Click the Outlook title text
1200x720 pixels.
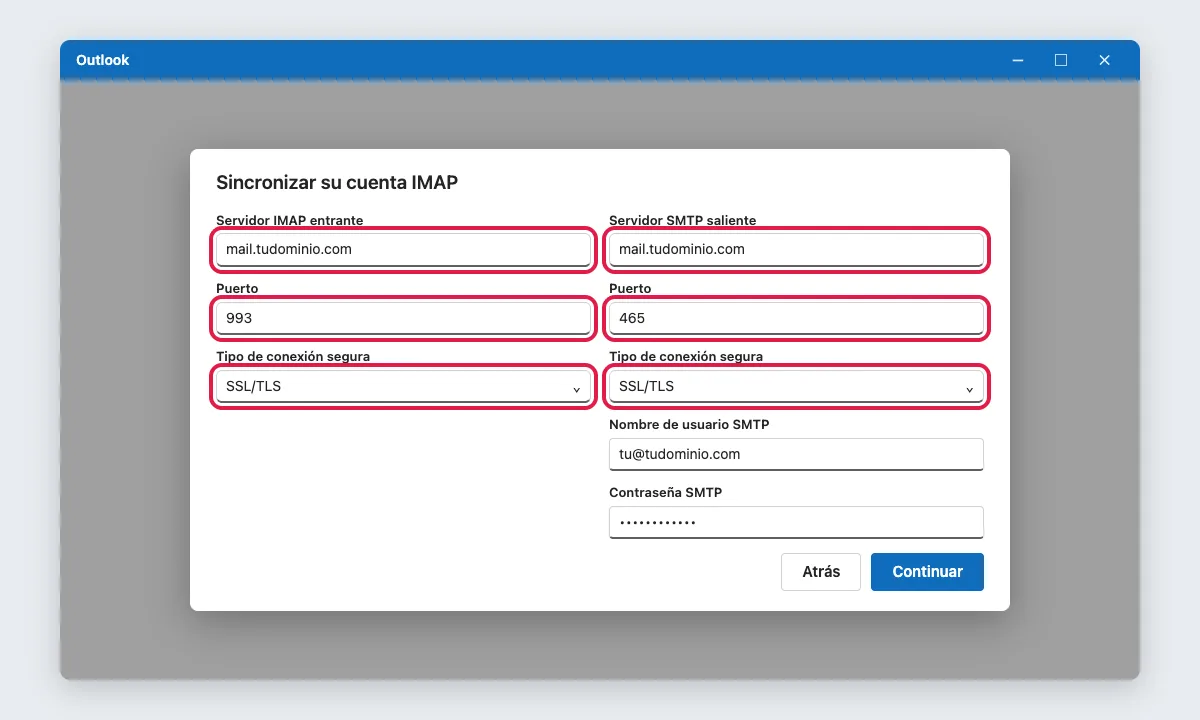coord(103,60)
